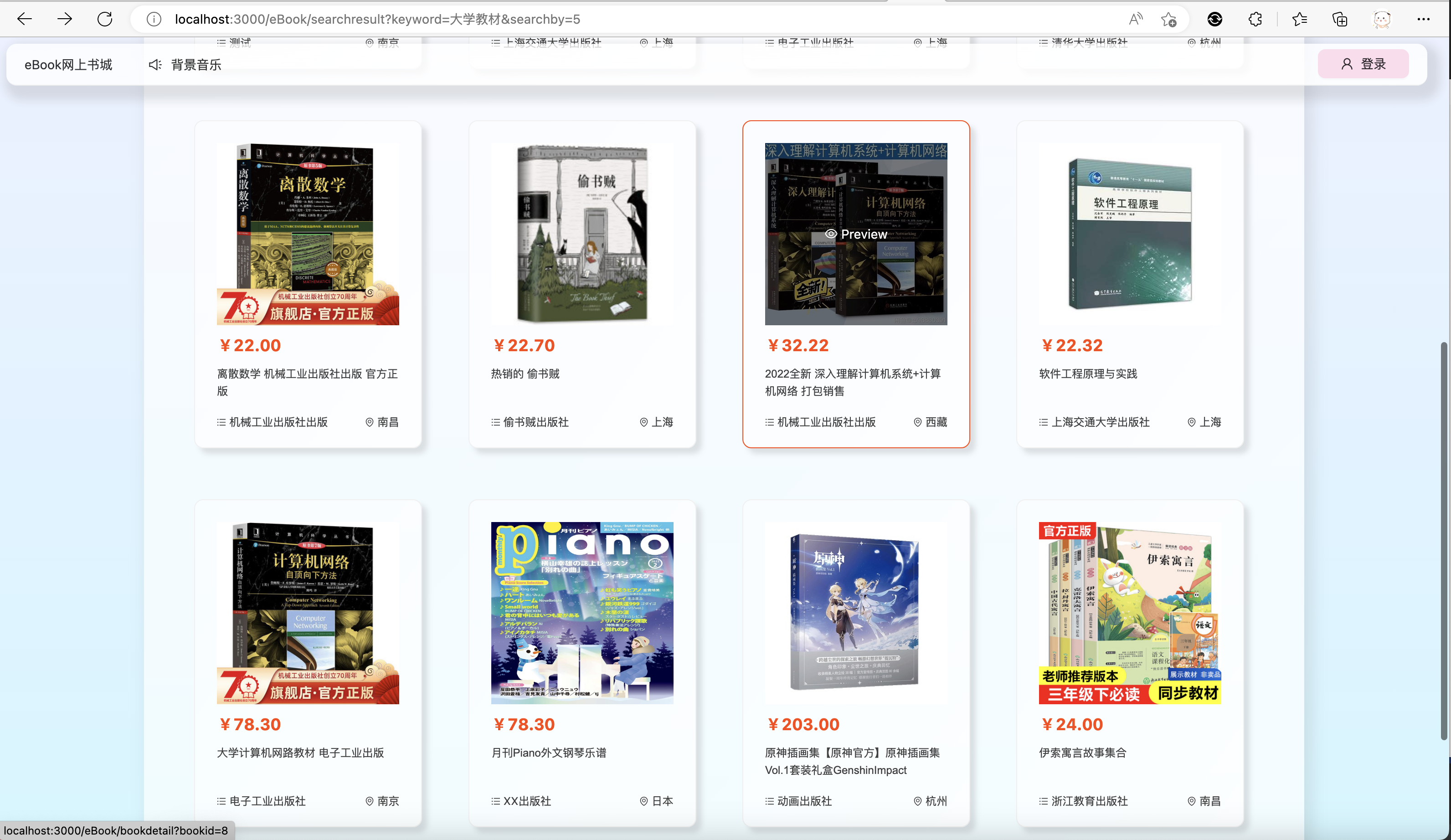Viewport: 1451px width, 840px height.
Task: Click the browser forward arrow
Action: (65, 19)
